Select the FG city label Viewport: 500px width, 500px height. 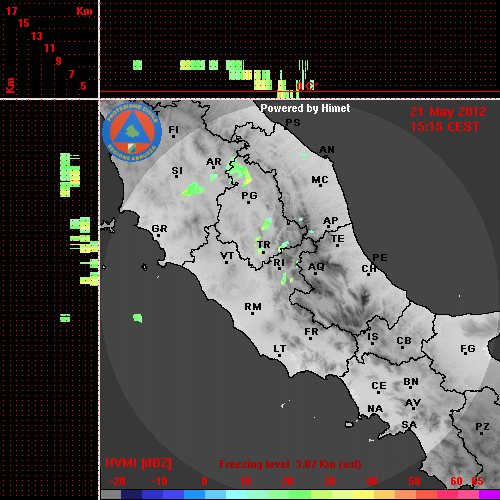coord(468,349)
